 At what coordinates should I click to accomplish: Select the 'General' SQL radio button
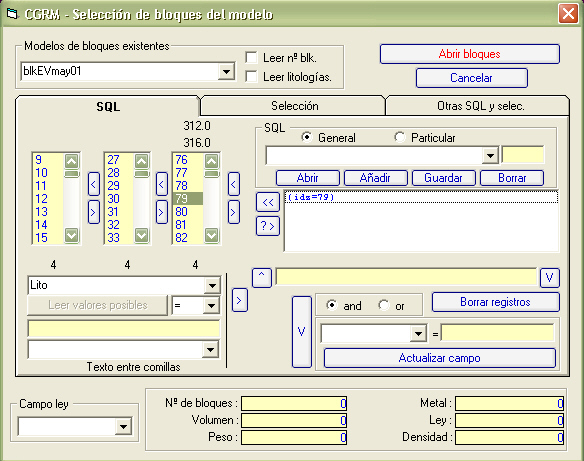pyautogui.click(x=307, y=137)
